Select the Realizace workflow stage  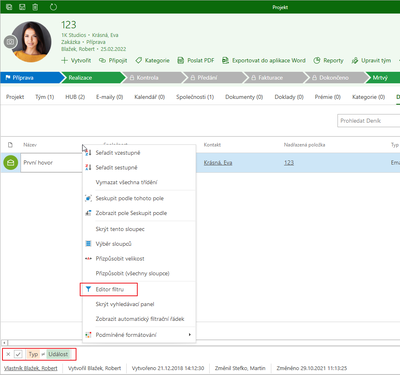coord(91,78)
